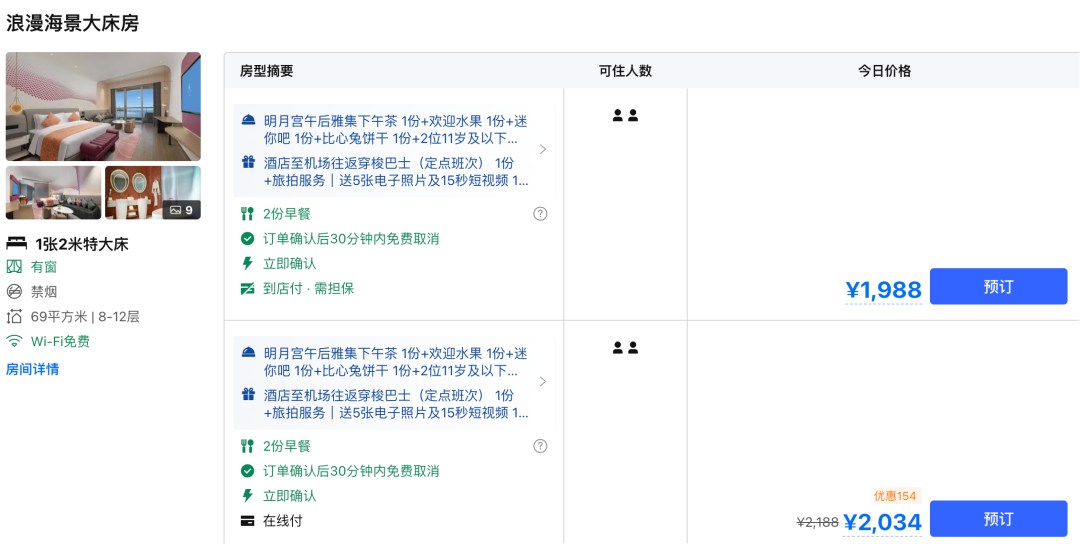
Task: Open the 房间详情 link
Action: [32, 369]
